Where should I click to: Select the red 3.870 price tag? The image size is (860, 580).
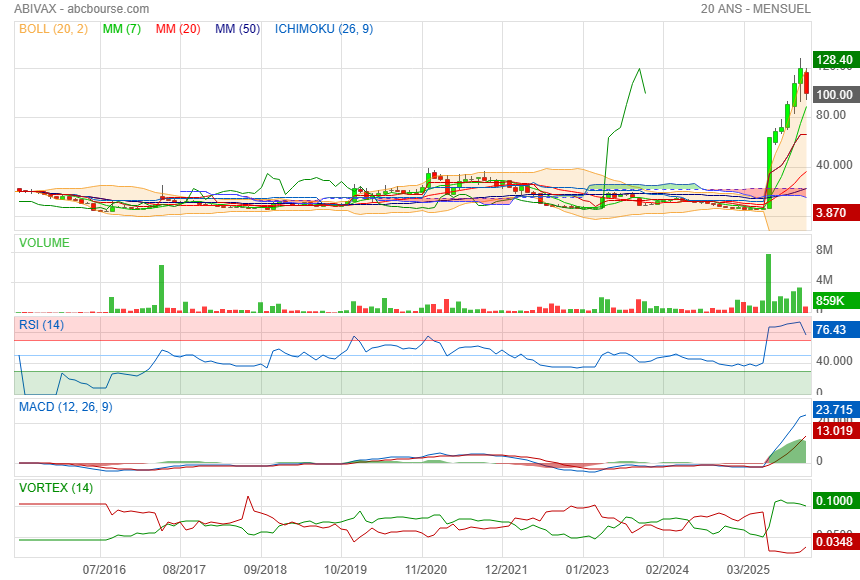(832, 213)
